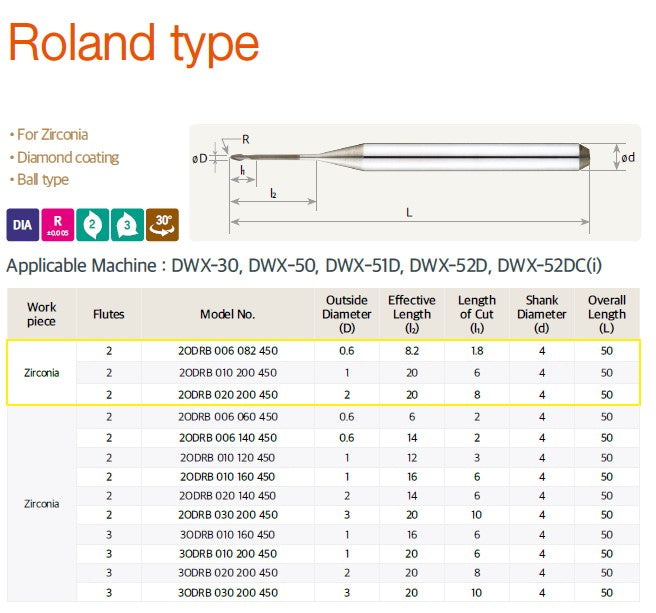Click the brown 30° helix angle icon
This screenshot has width=656, height=613.
tap(162, 225)
